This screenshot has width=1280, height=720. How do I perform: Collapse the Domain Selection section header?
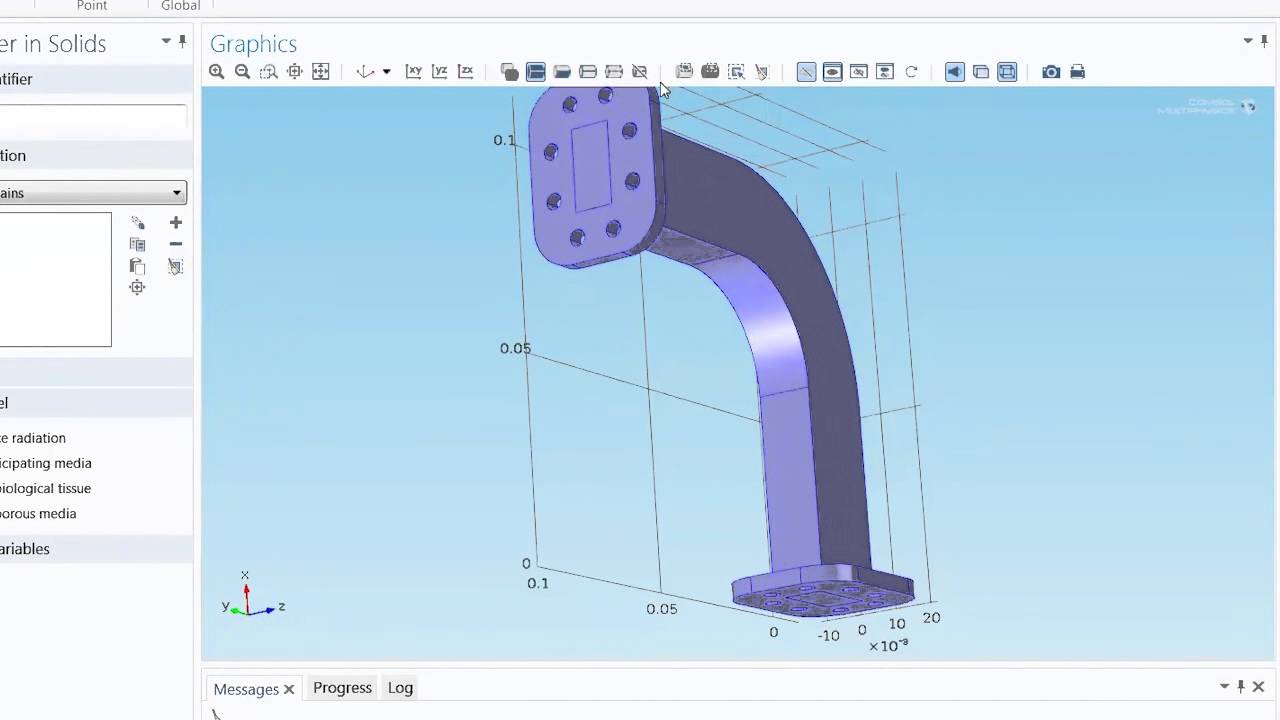(x=96, y=156)
